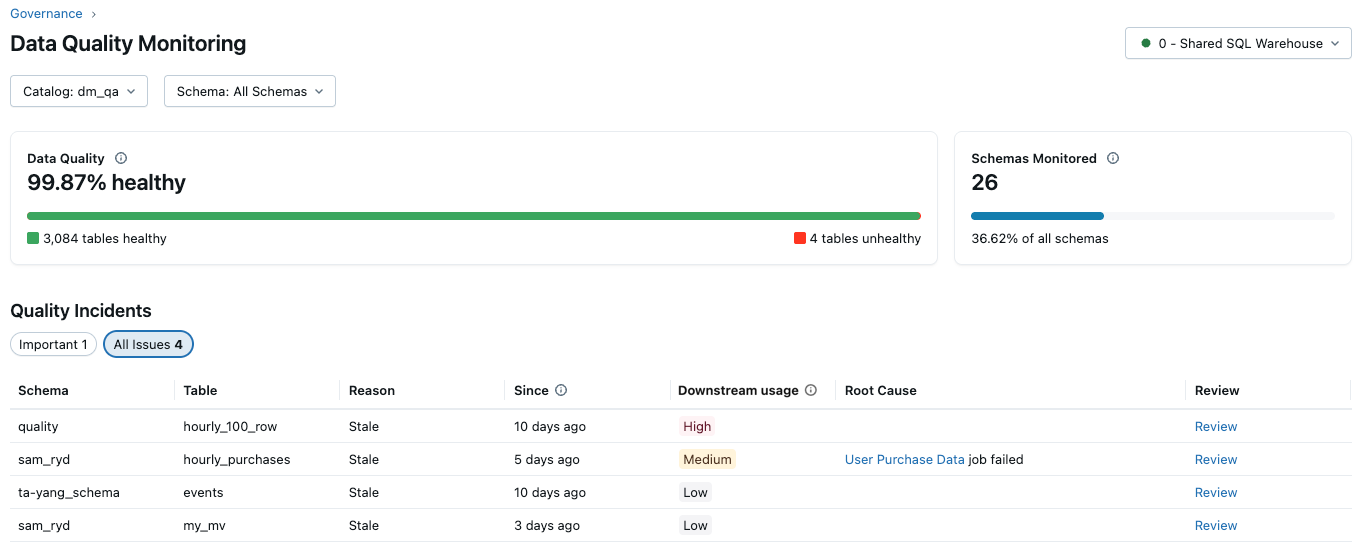Click the Schemas Monitored blue progress bar

tap(1037, 215)
